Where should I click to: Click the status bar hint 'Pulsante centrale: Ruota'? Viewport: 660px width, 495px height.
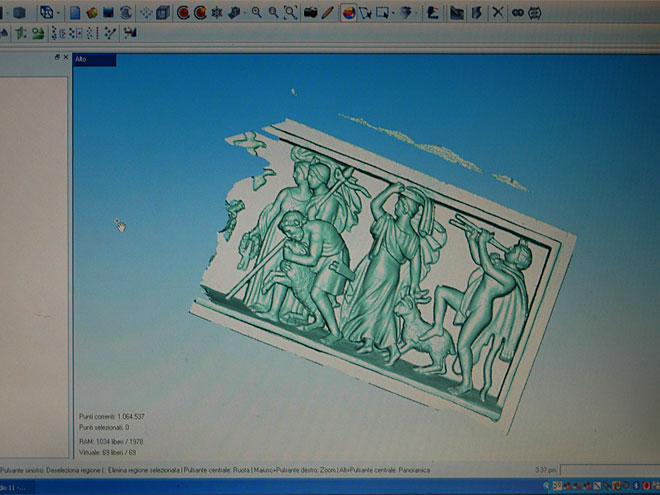[216, 470]
